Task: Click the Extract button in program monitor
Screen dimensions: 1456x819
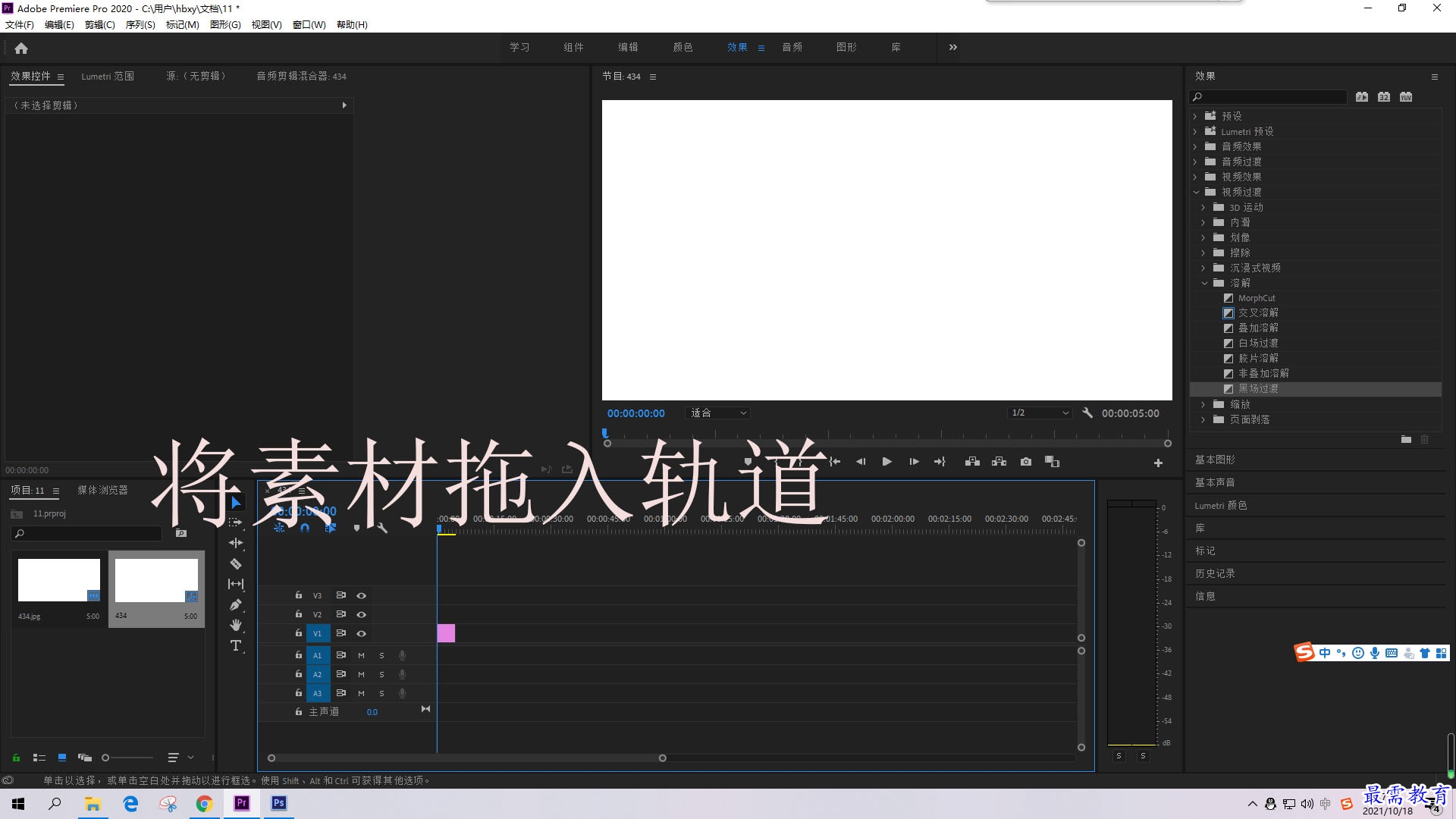Action: point(999,462)
